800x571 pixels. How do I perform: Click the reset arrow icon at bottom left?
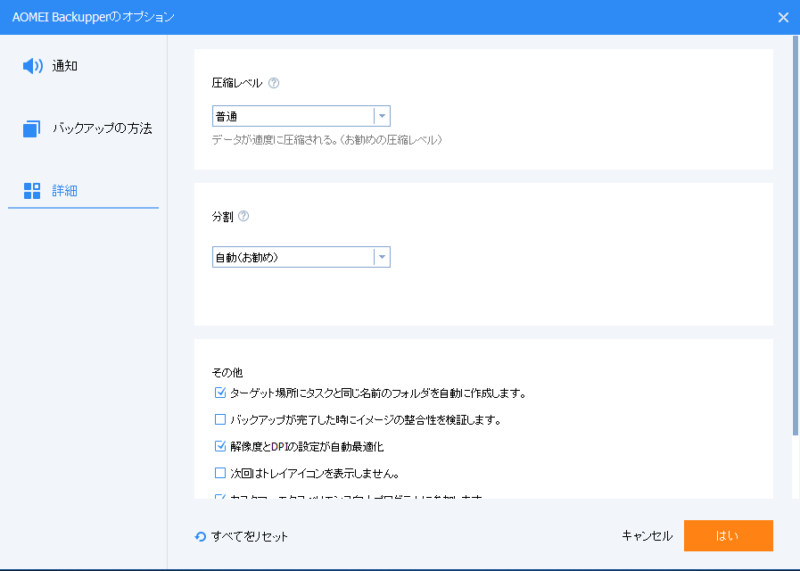coord(201,536)
